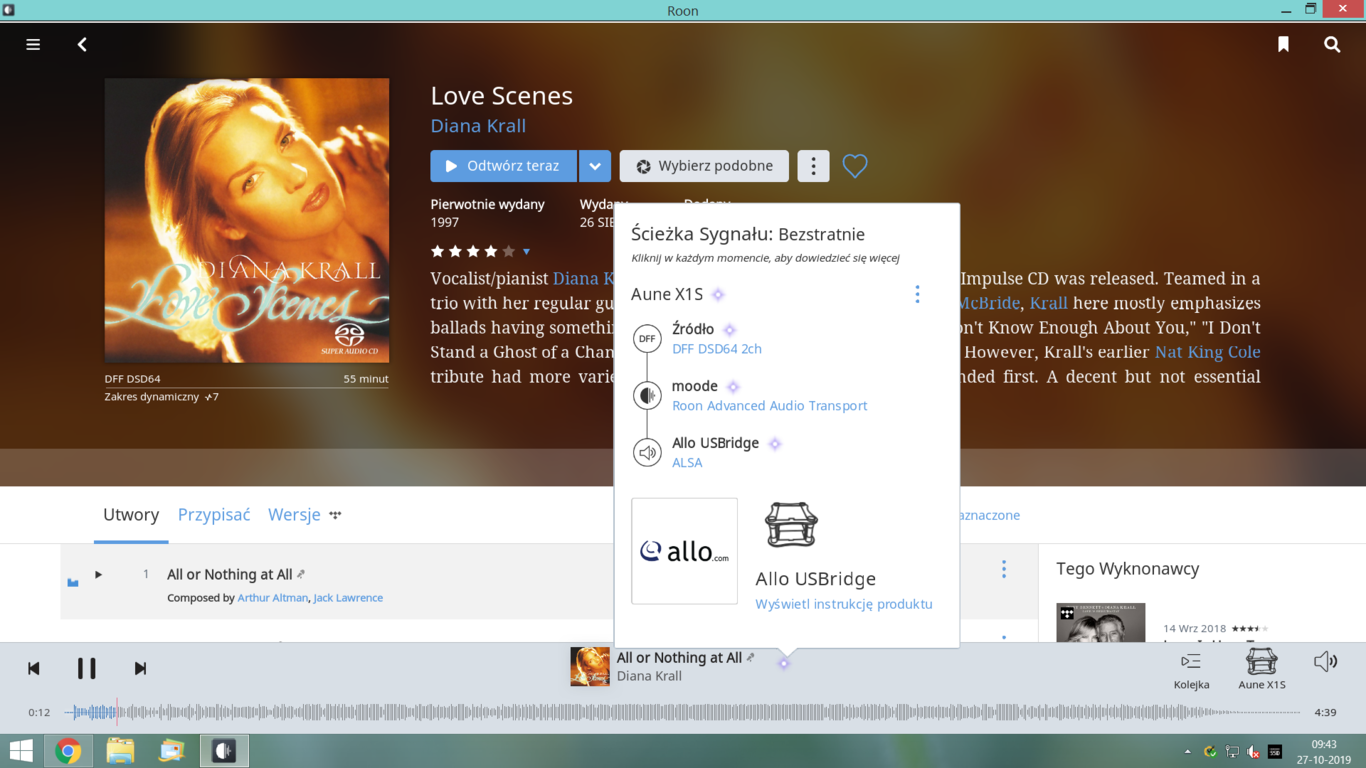Click the now-playing title All or Nothing at All
This screenshot has width=1366, height=768.
tap(679, 658)
